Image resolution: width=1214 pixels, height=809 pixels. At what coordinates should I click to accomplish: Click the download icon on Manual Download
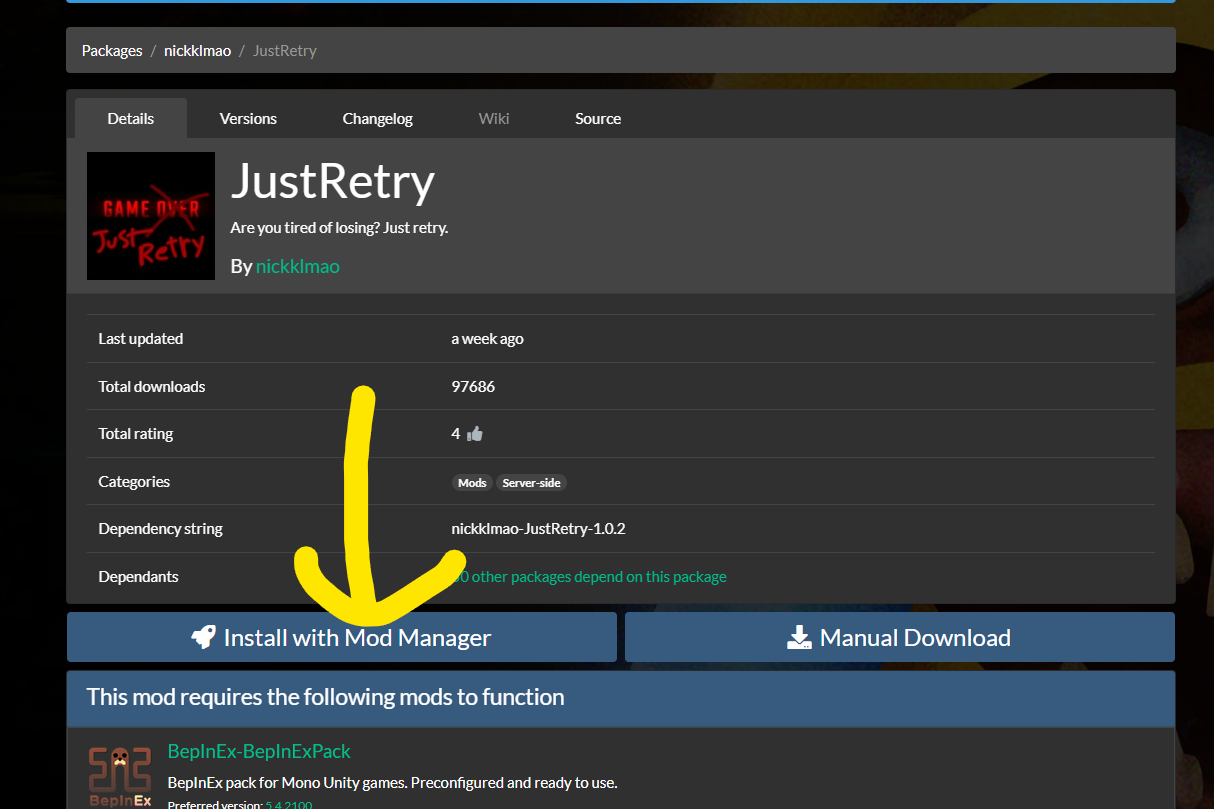click(x=799, y=637)
